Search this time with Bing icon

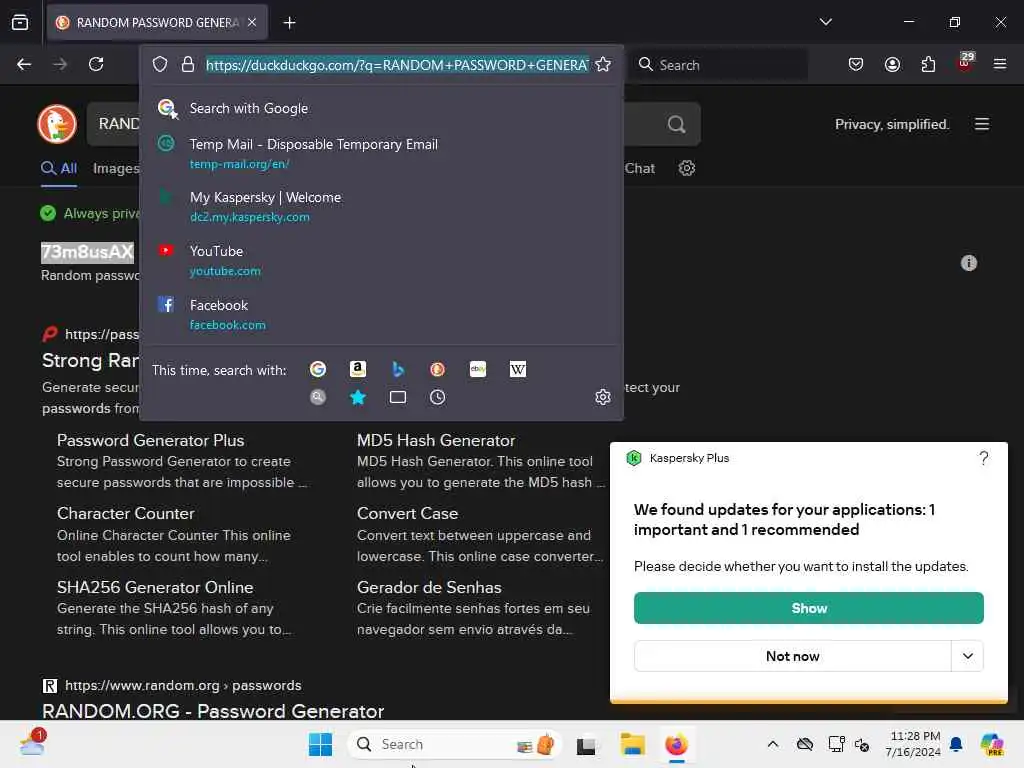(398, 370)
